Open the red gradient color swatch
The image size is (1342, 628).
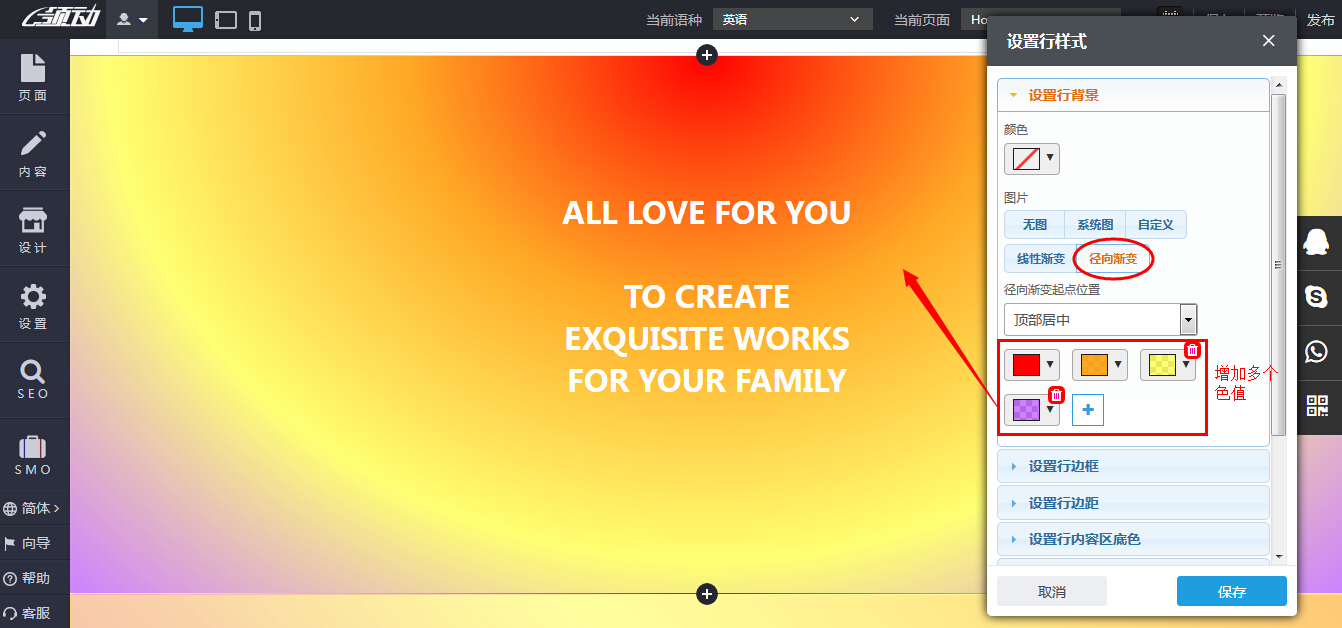[1031, 365]
